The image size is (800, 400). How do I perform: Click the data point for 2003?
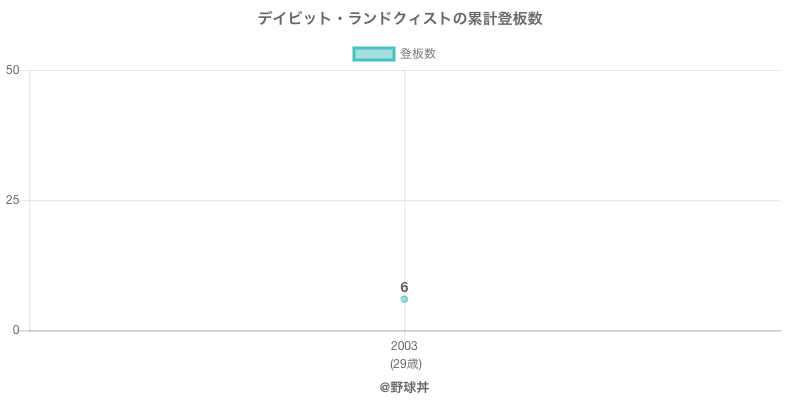pyautogui.click(x=404, y=299)
